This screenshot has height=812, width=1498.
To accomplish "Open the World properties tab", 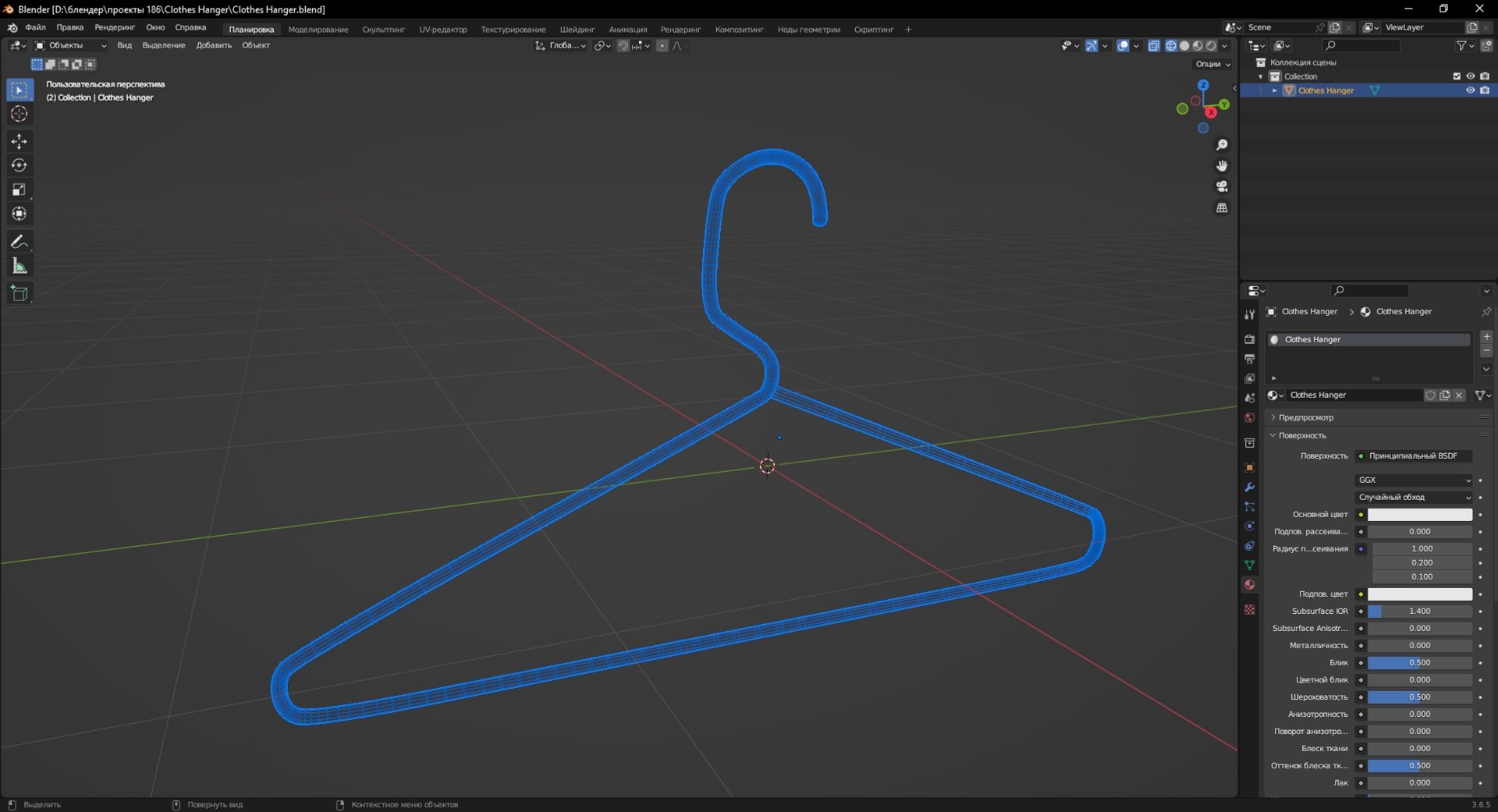I will coord(1249,417).
